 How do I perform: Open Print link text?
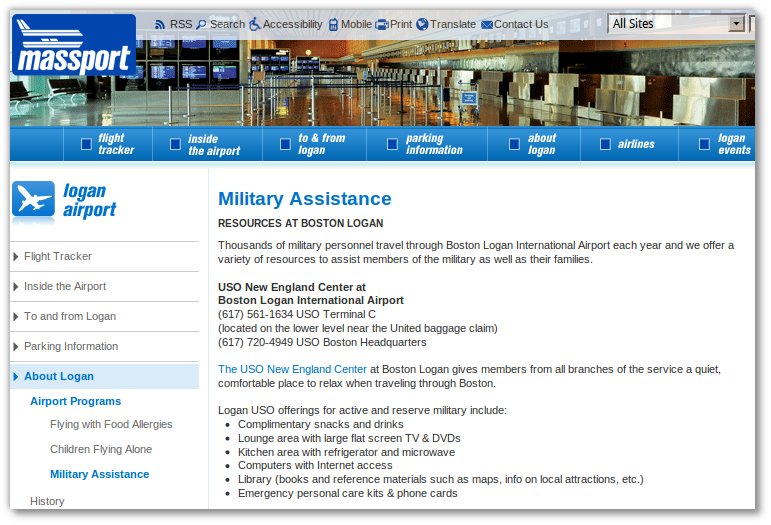[401, 24]
